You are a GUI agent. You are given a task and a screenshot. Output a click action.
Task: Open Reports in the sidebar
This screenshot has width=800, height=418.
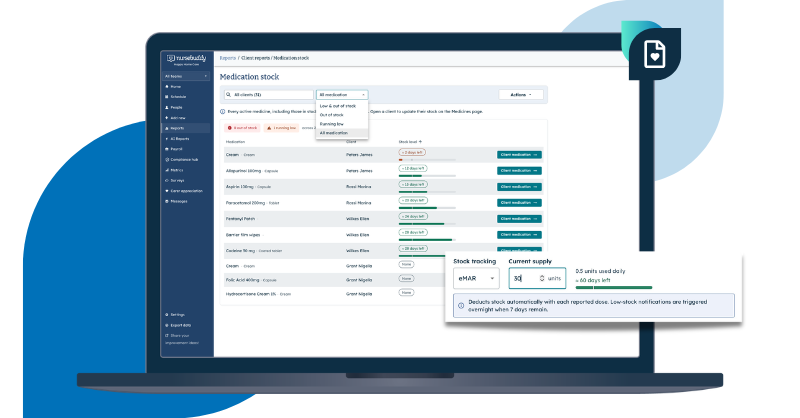tap(186, 128)
